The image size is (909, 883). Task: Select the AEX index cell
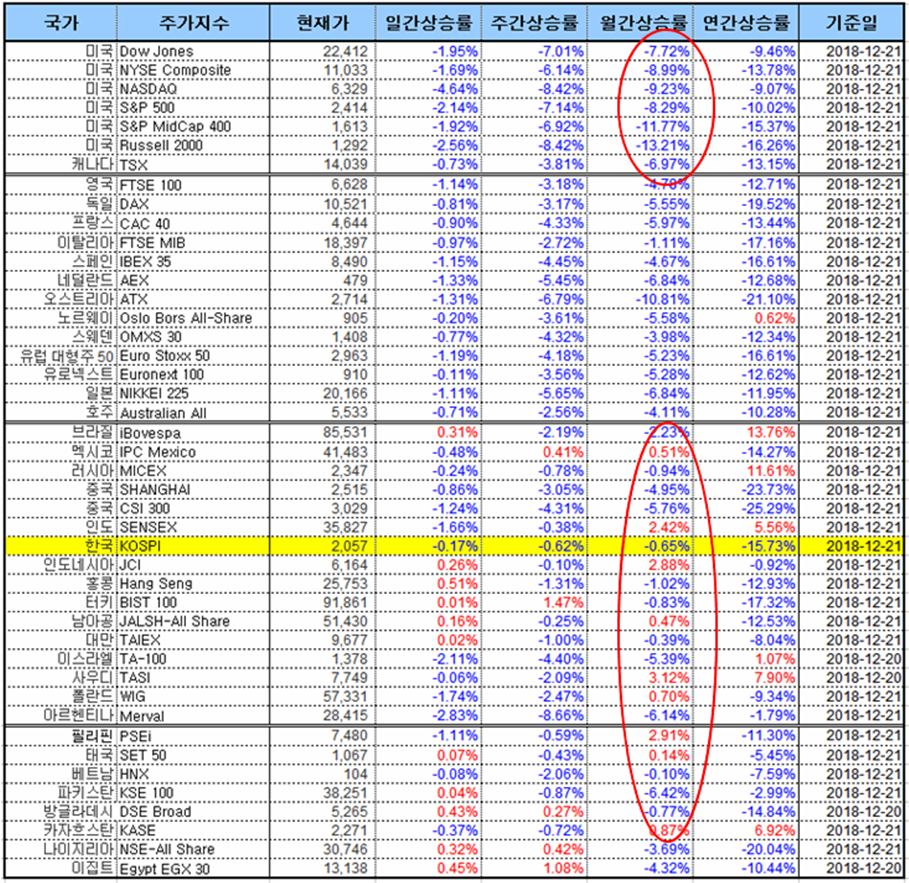tap(193, 281)
